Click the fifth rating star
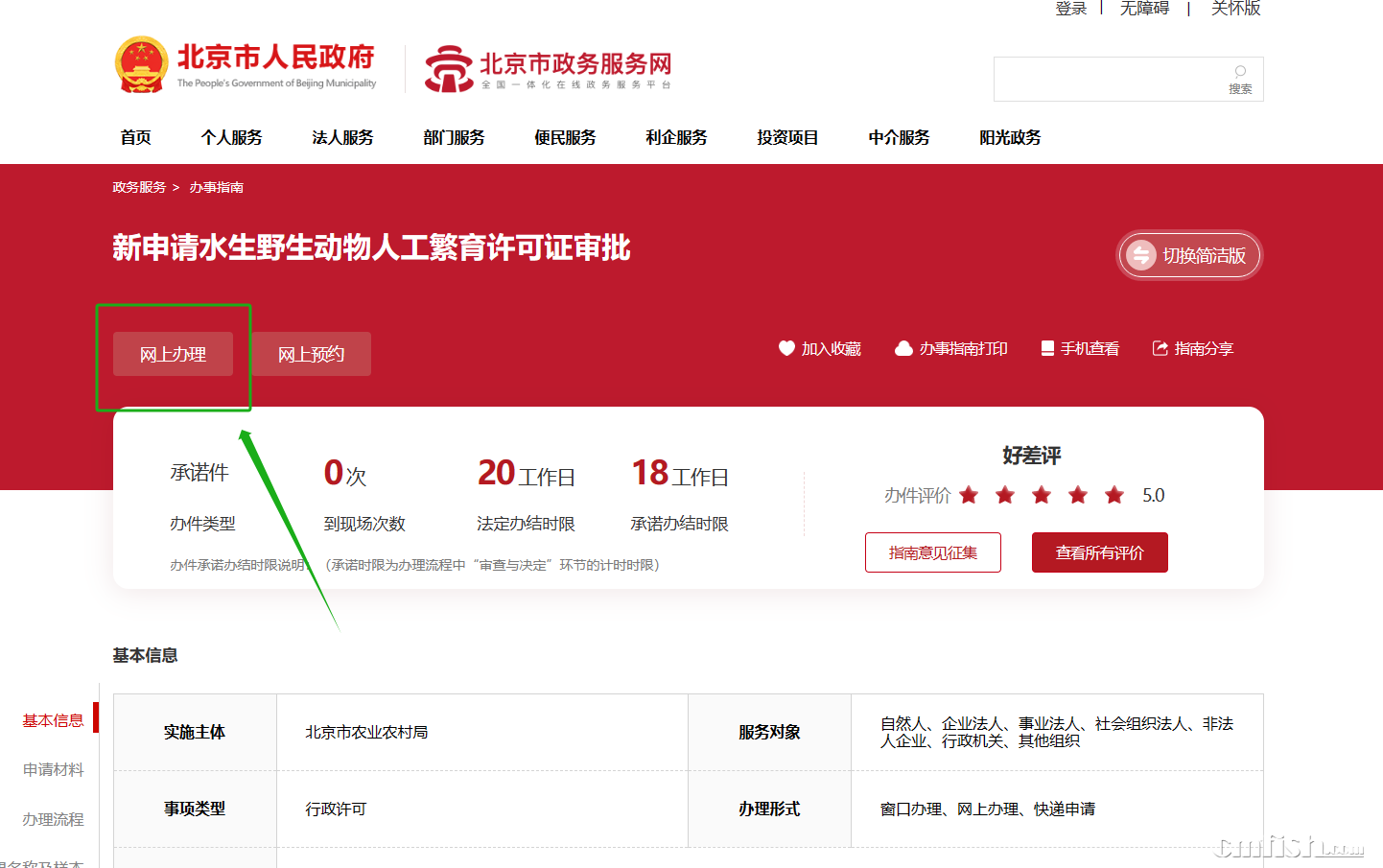 click(x=1113, y=495)
